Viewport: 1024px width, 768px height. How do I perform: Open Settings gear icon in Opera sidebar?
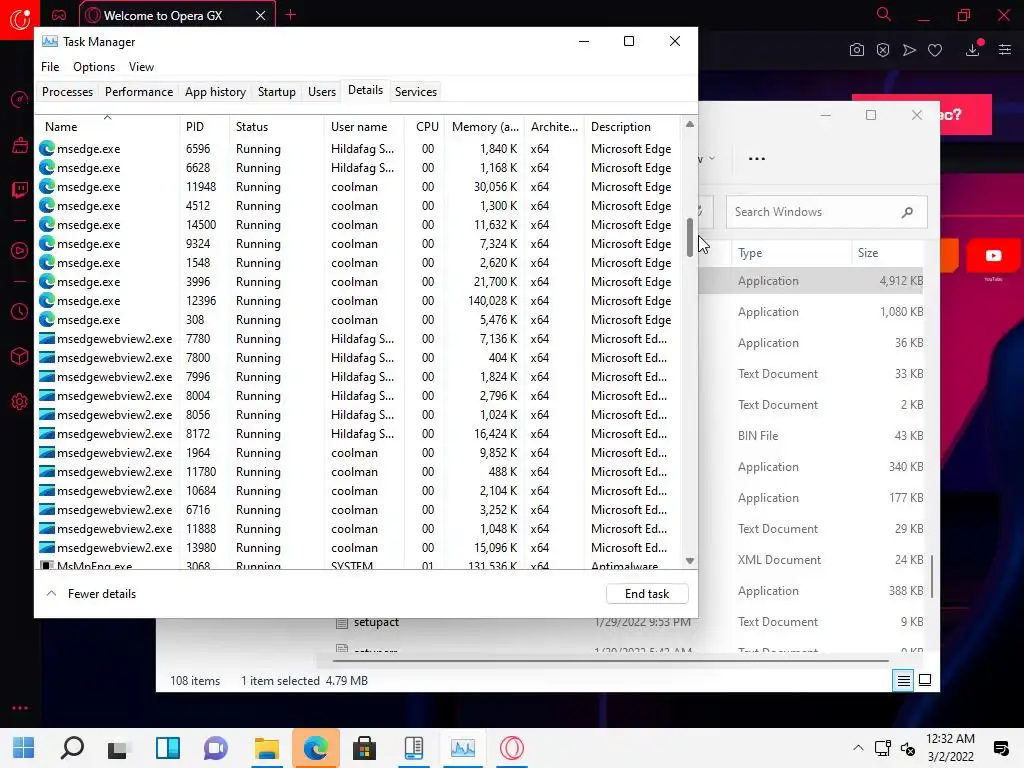20,402
